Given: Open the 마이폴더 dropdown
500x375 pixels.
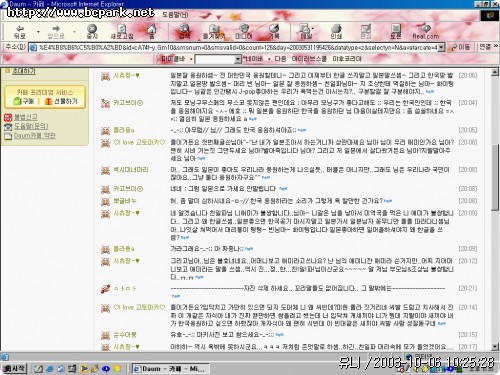Looking at the screenshot, I should click(x=177, y=59).
